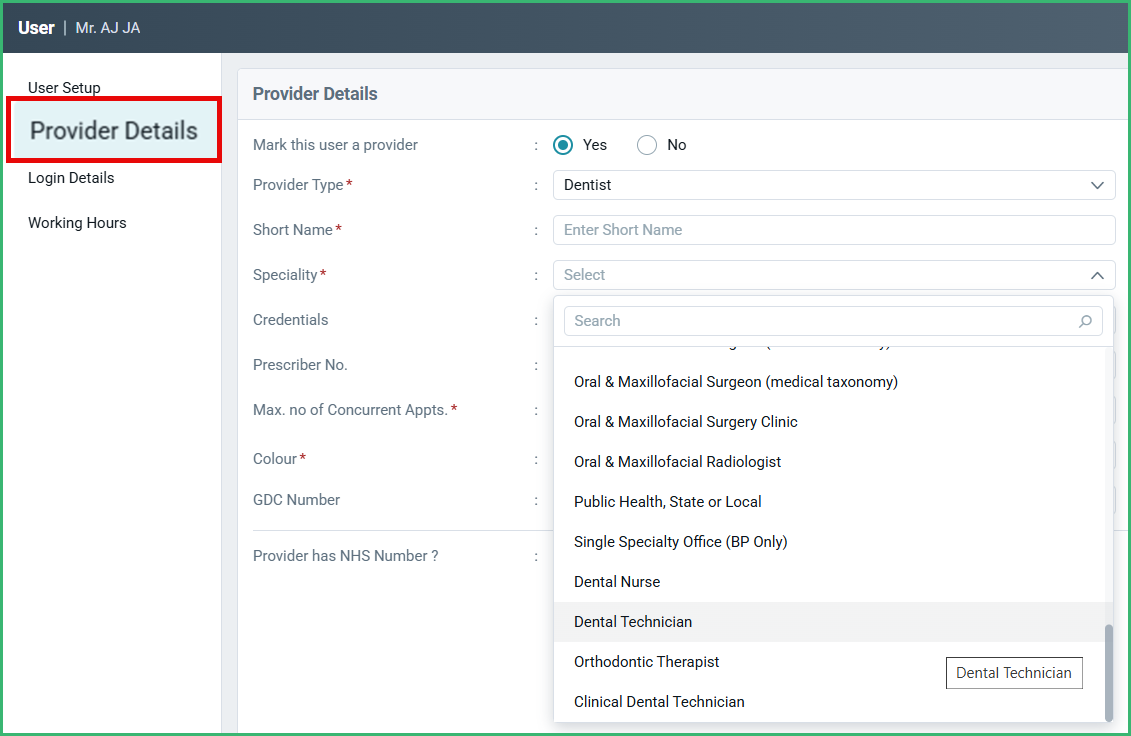This screenshot has width=1131, height=736.
Task: Click the Short Name input field
Action: (834, 229)
